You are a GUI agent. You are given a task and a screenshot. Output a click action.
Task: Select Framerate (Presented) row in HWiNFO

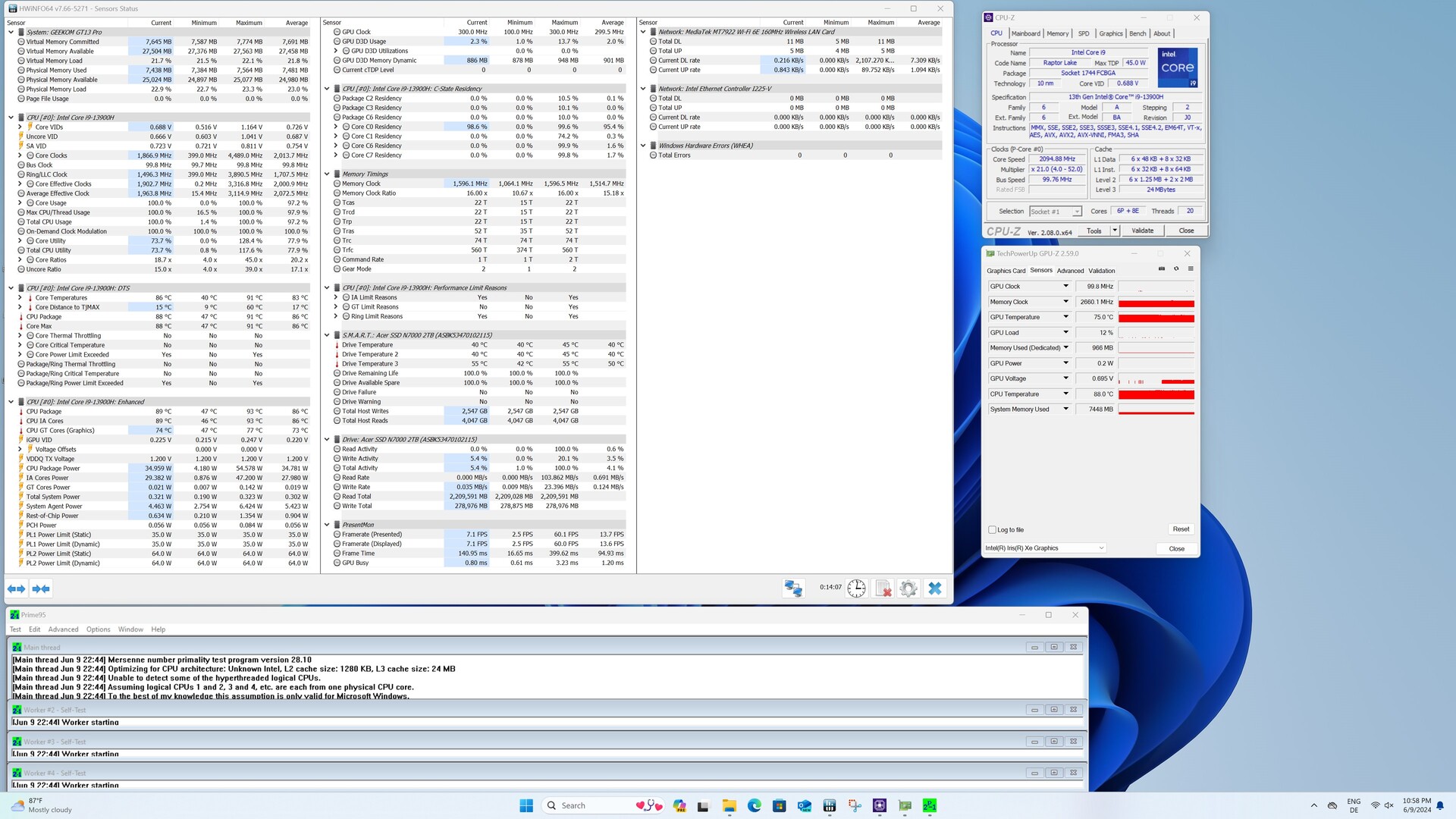(x=479, y=535)
